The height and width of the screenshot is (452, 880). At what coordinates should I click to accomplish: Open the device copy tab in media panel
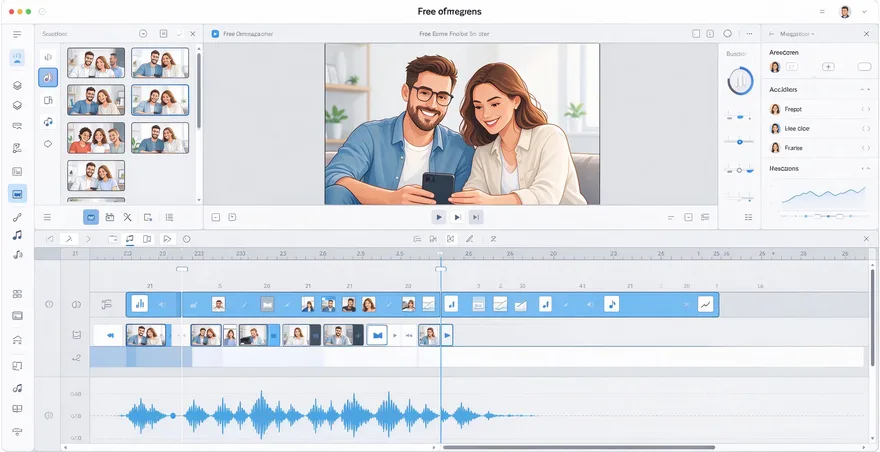[48, 100]
